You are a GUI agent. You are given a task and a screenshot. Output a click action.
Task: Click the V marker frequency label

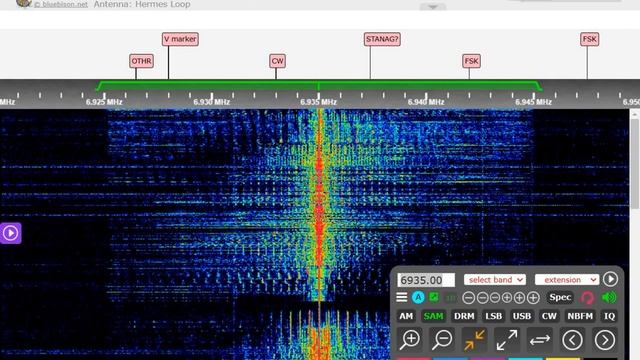180,39
